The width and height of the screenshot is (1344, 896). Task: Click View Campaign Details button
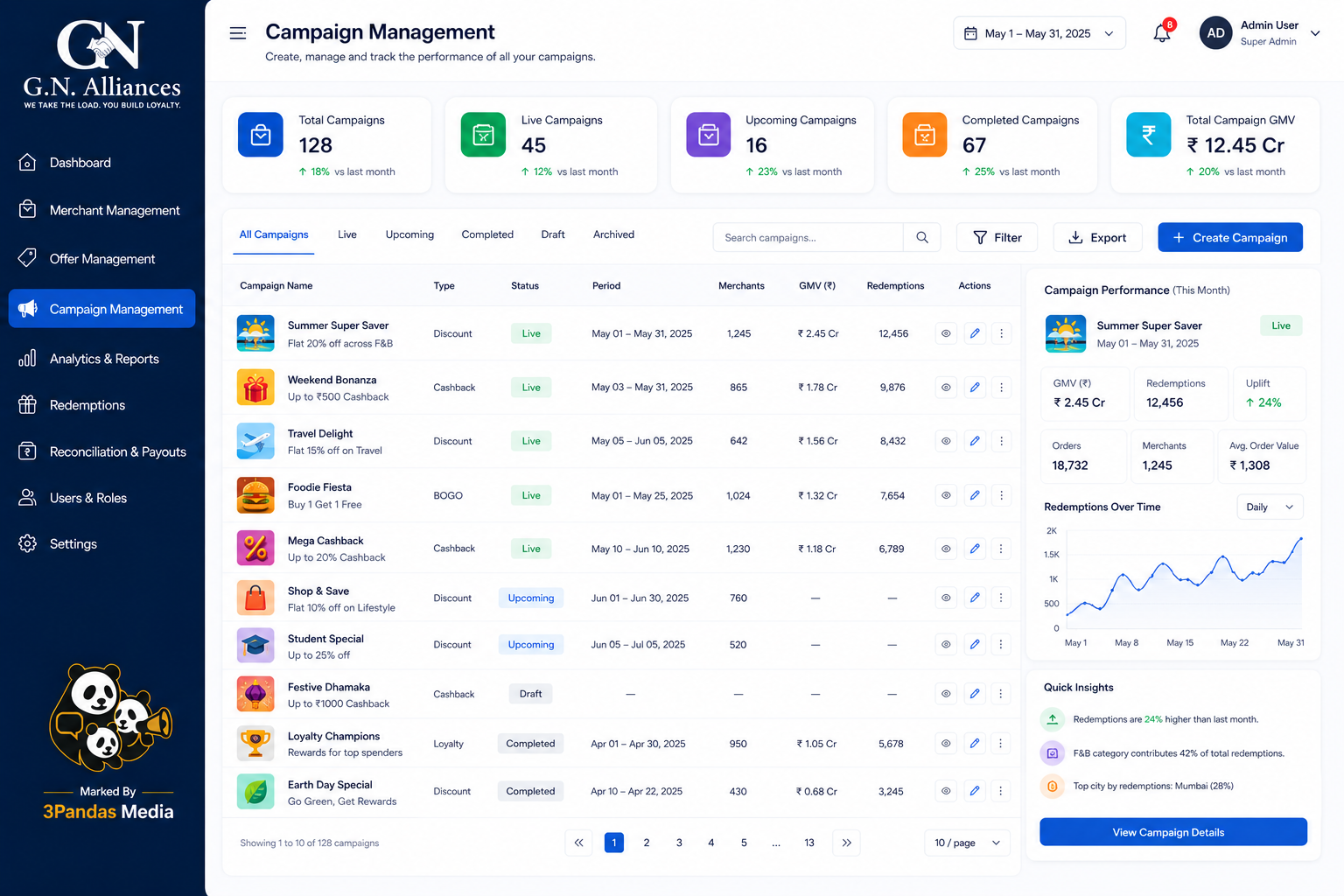click(1173, 832)
